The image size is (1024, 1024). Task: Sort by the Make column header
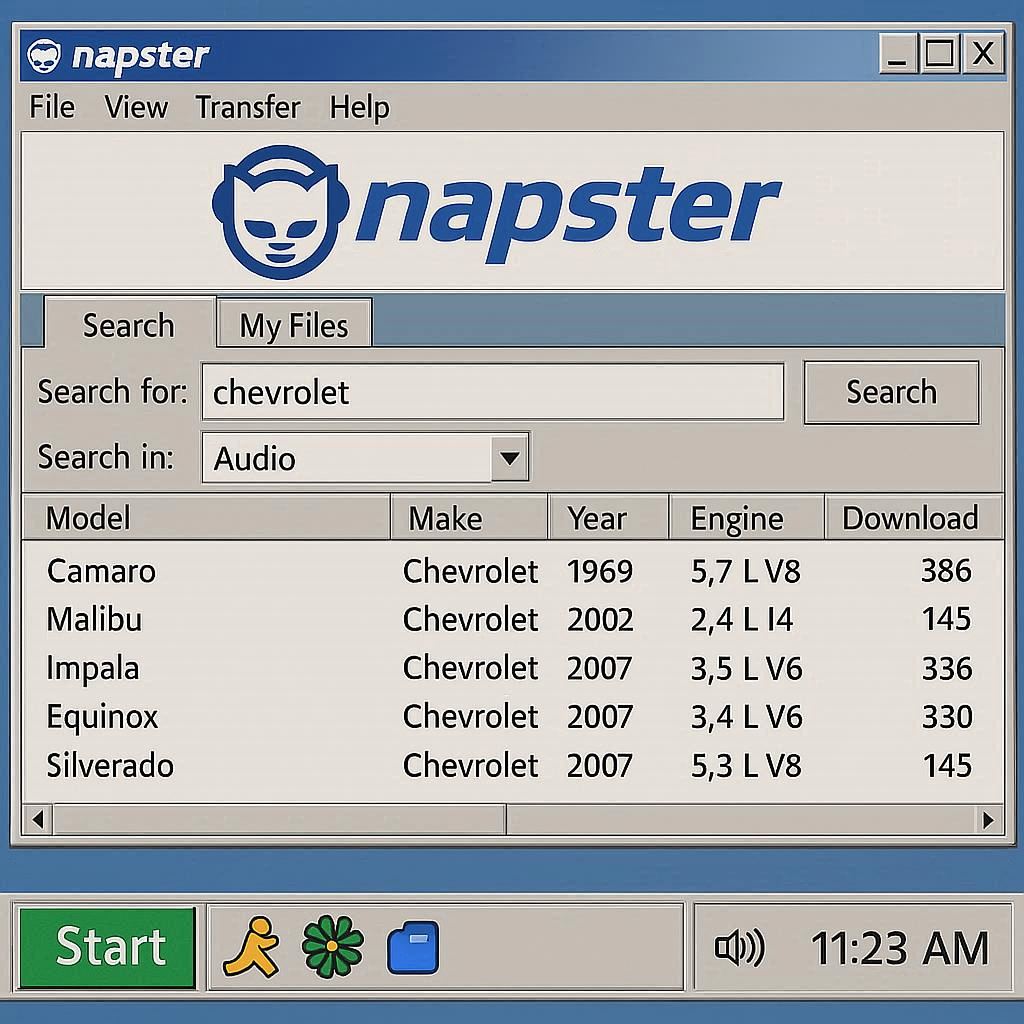469,518
